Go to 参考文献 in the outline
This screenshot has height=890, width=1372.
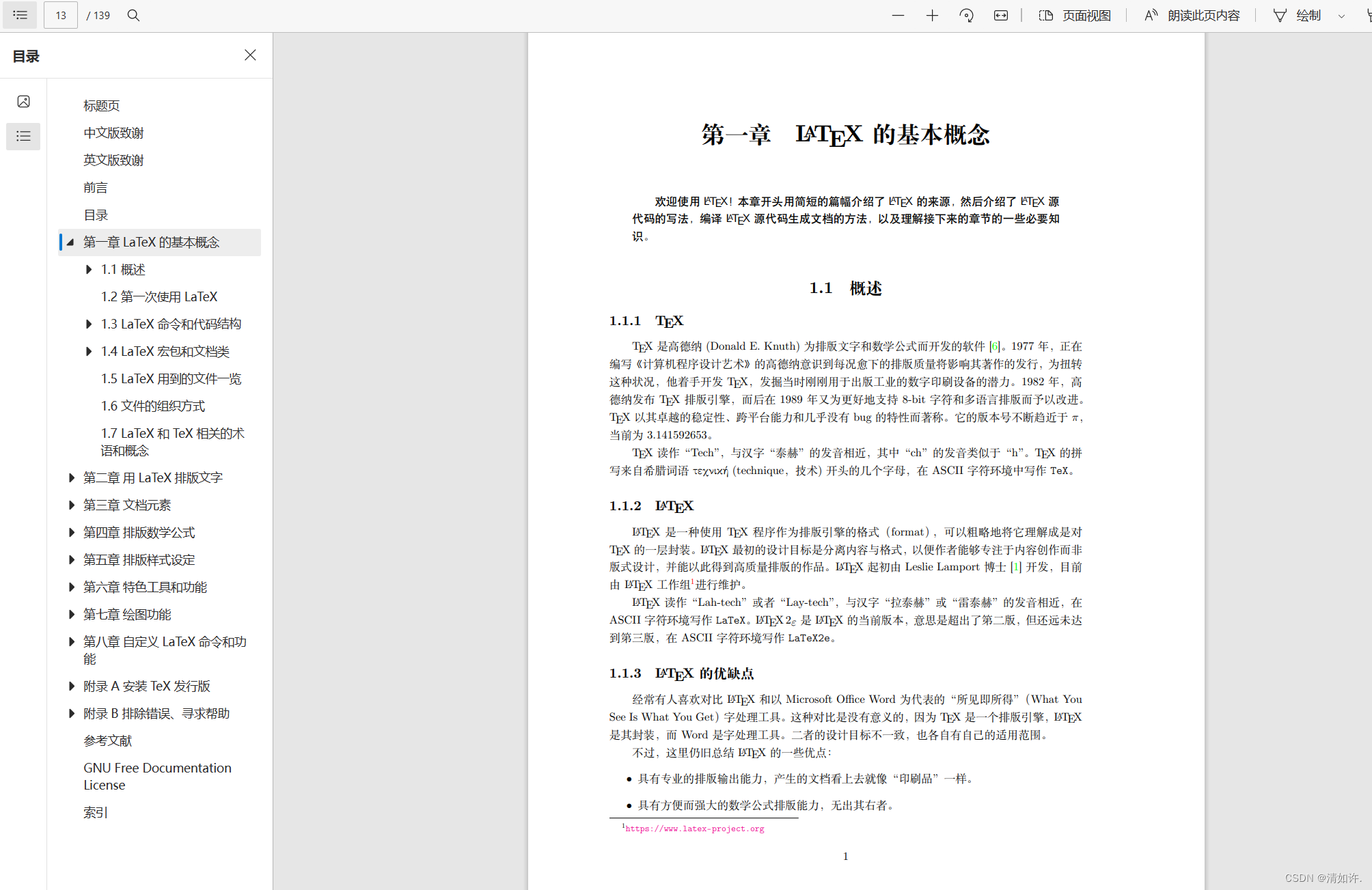(x=108, y=740)
